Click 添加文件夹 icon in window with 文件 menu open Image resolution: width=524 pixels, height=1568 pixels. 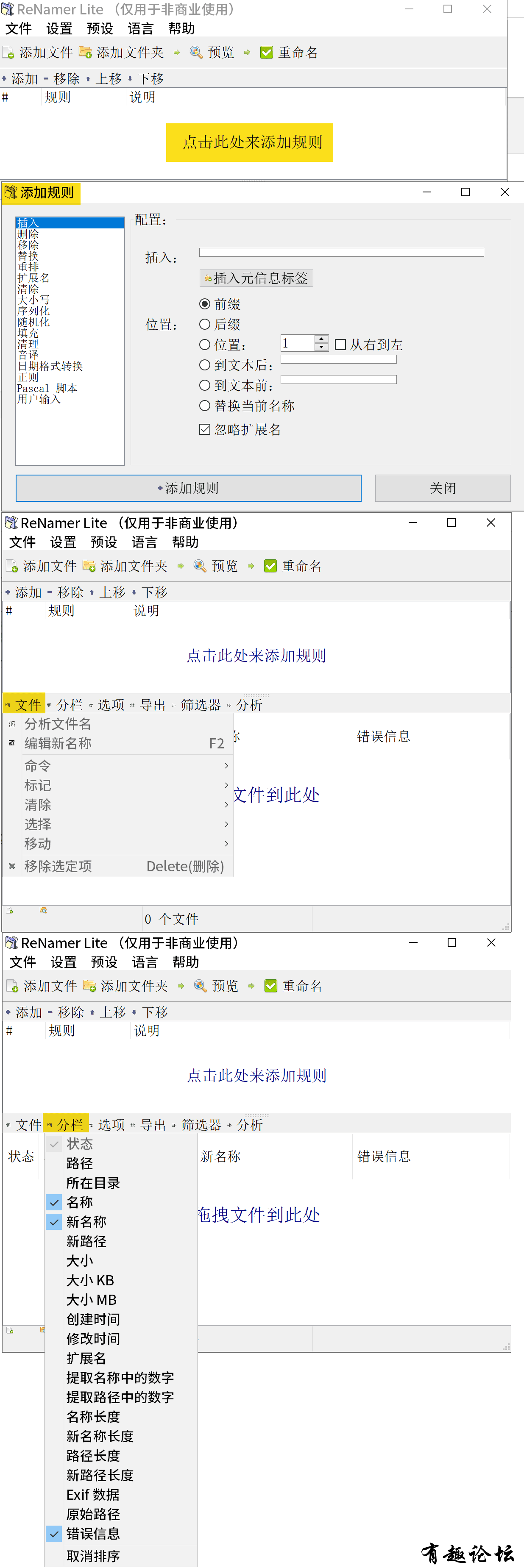[x=89, y=566]
